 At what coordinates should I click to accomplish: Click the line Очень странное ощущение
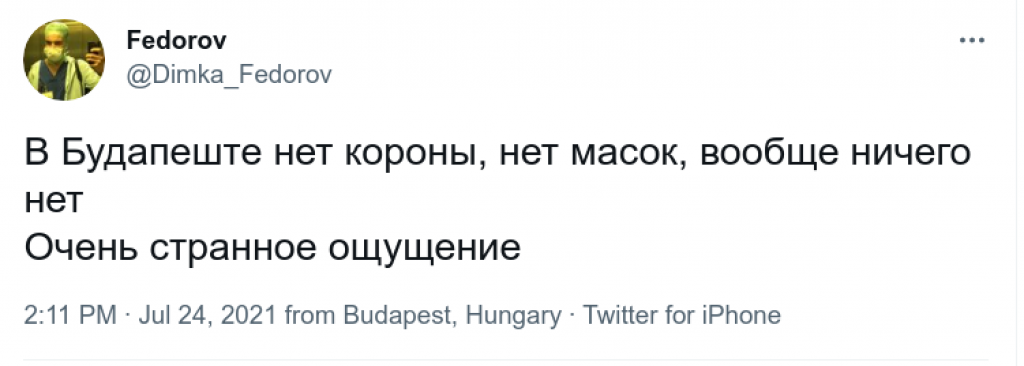pyautogui.click(x=272, y=250)
